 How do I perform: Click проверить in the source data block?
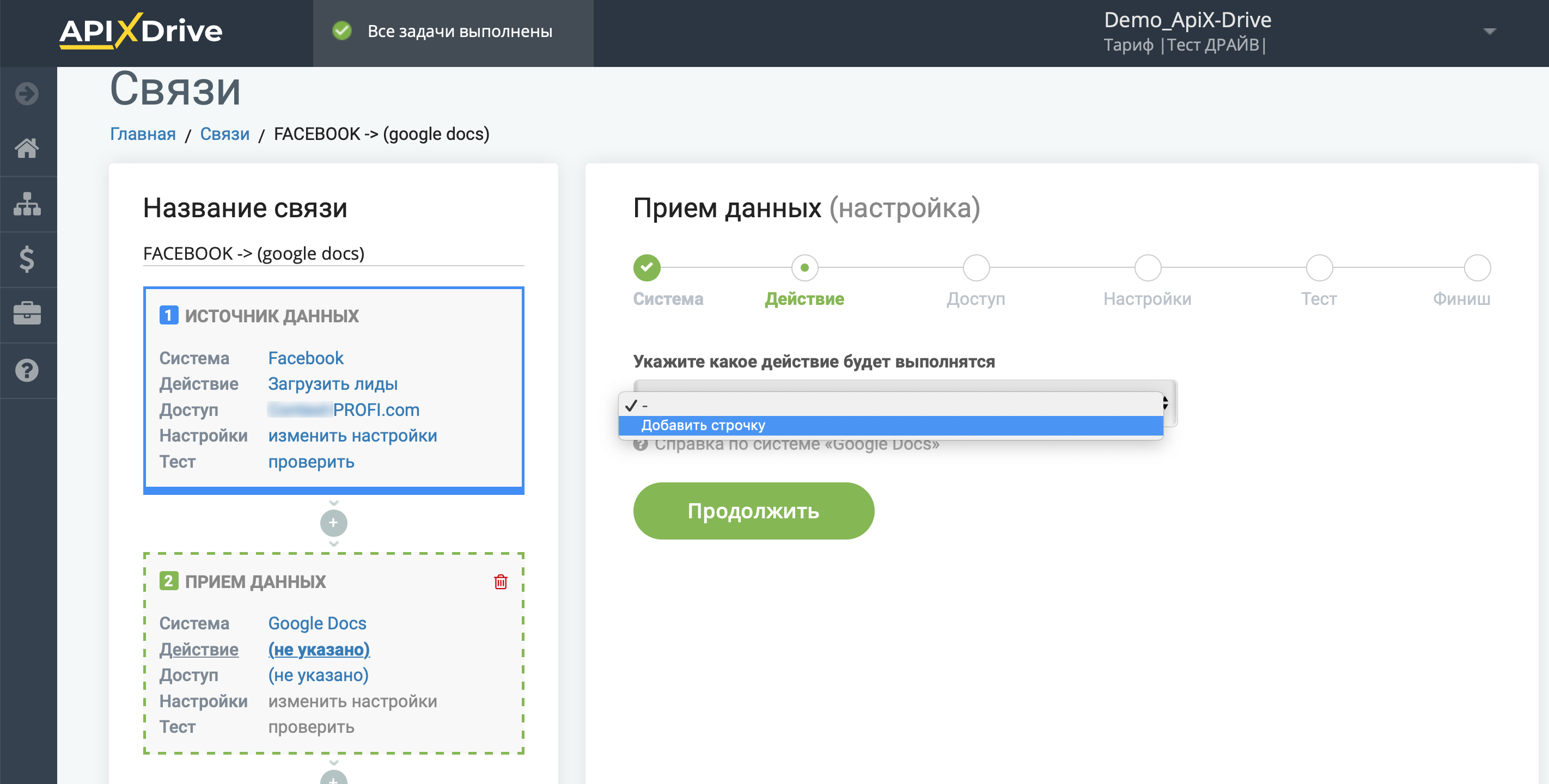311,462
